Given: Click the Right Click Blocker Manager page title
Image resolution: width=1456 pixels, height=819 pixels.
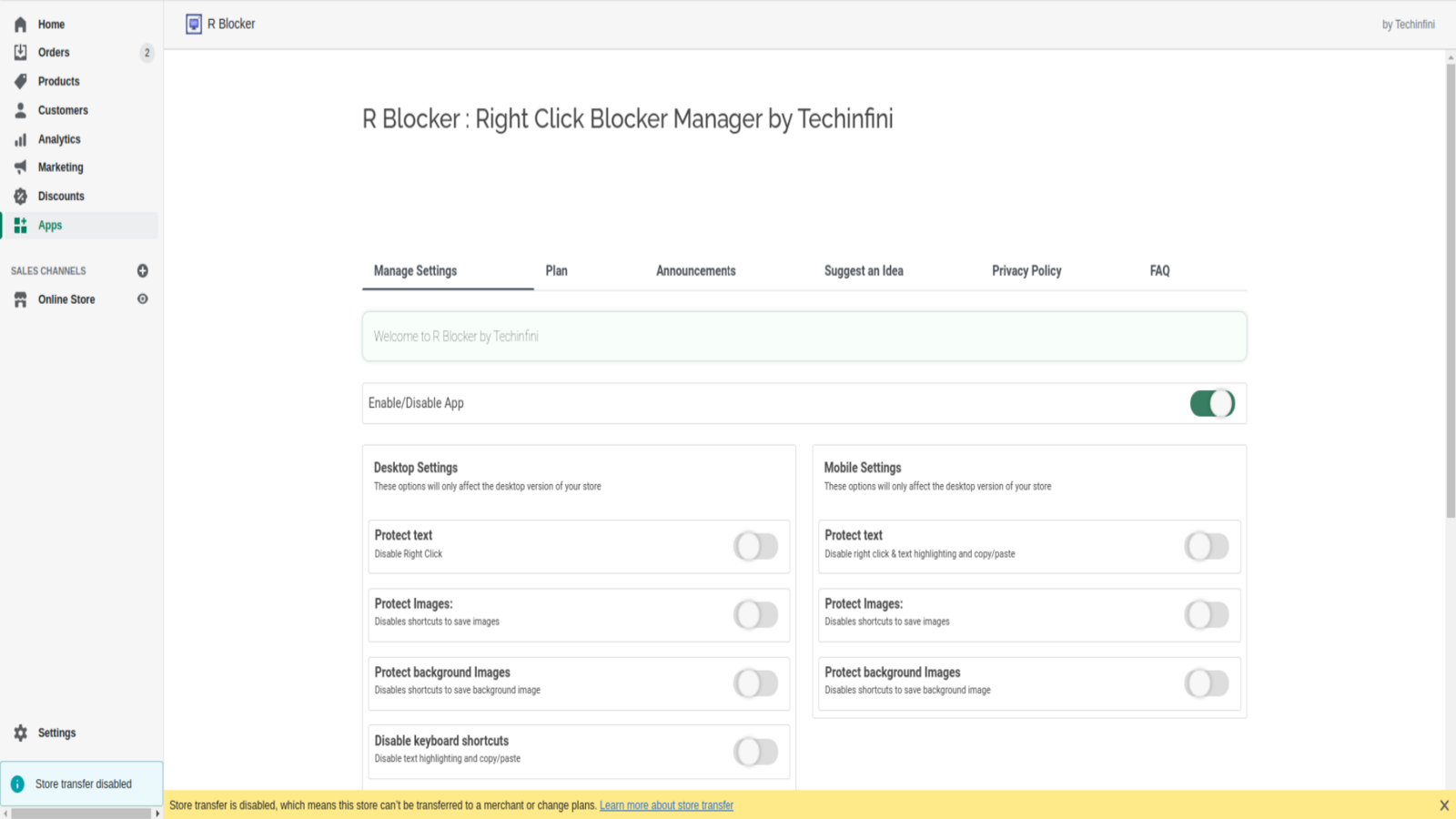Looking at the screenshot, I should click(628, 119).
